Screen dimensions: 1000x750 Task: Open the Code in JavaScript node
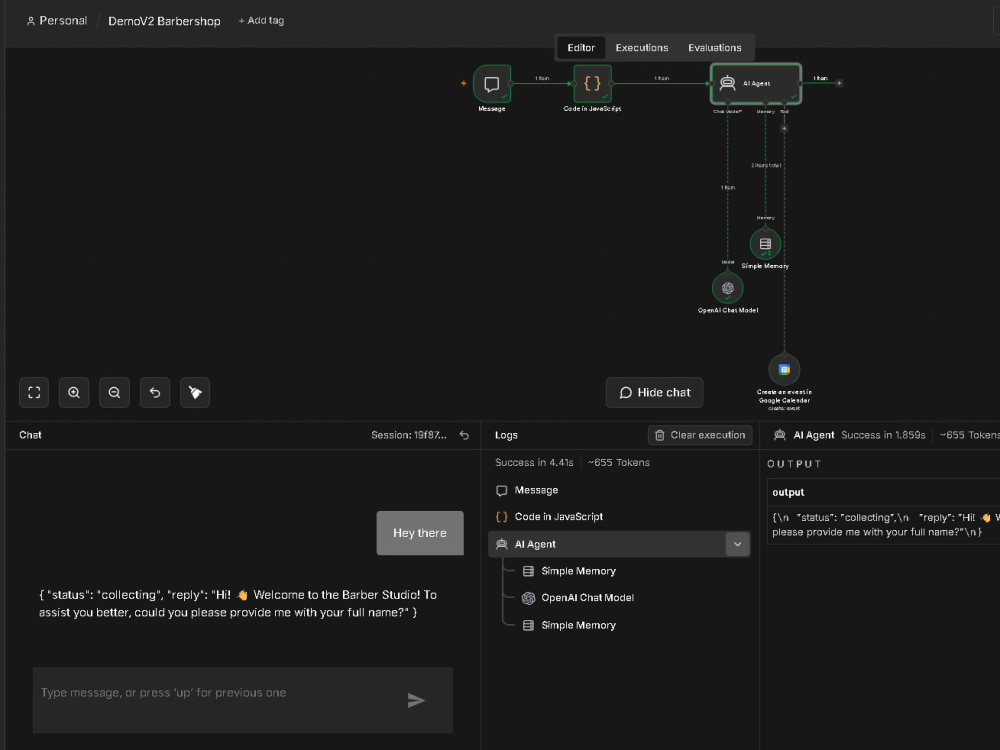click(x=592, y=84)
